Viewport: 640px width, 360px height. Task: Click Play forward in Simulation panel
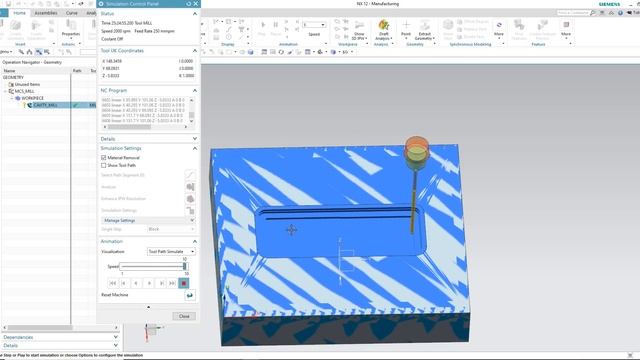point(149,283)
